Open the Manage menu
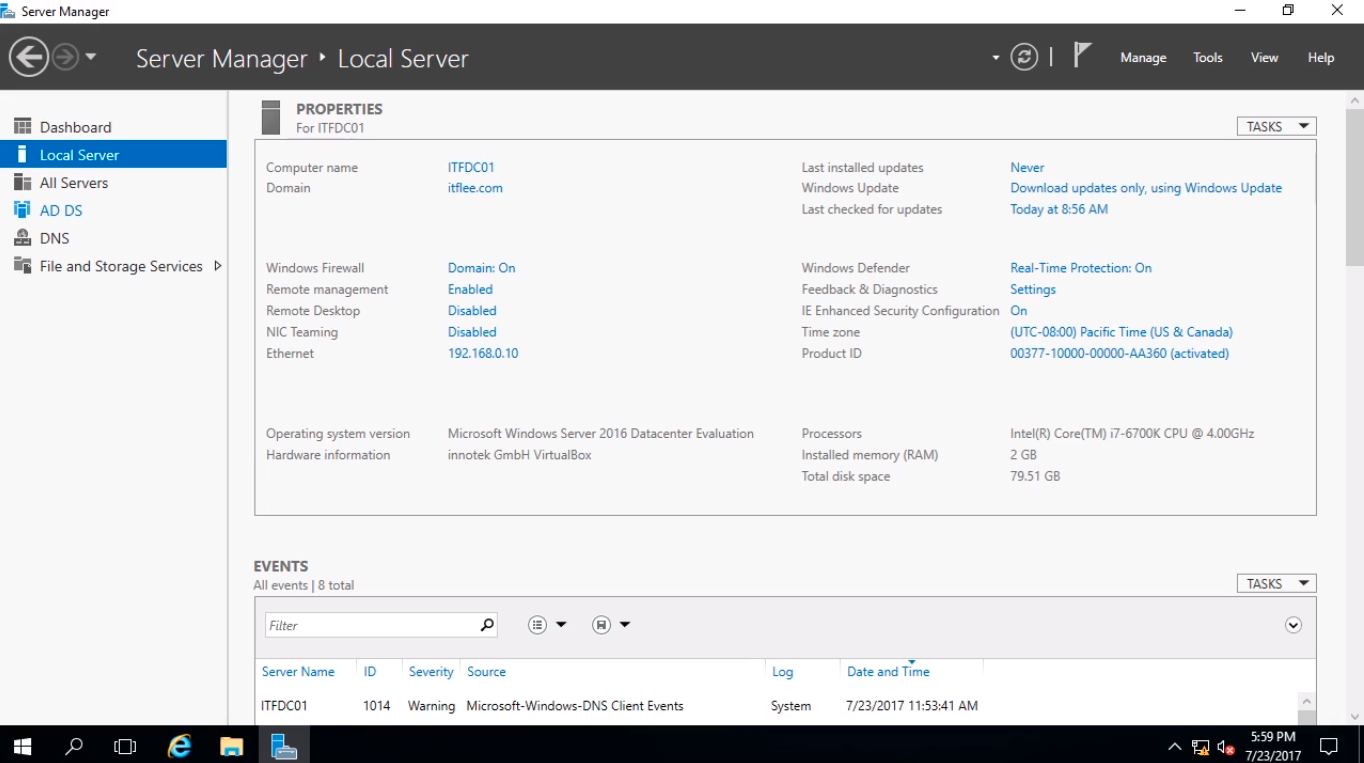Screen dimensions: 1364x763 click(x=1143, y=58)
